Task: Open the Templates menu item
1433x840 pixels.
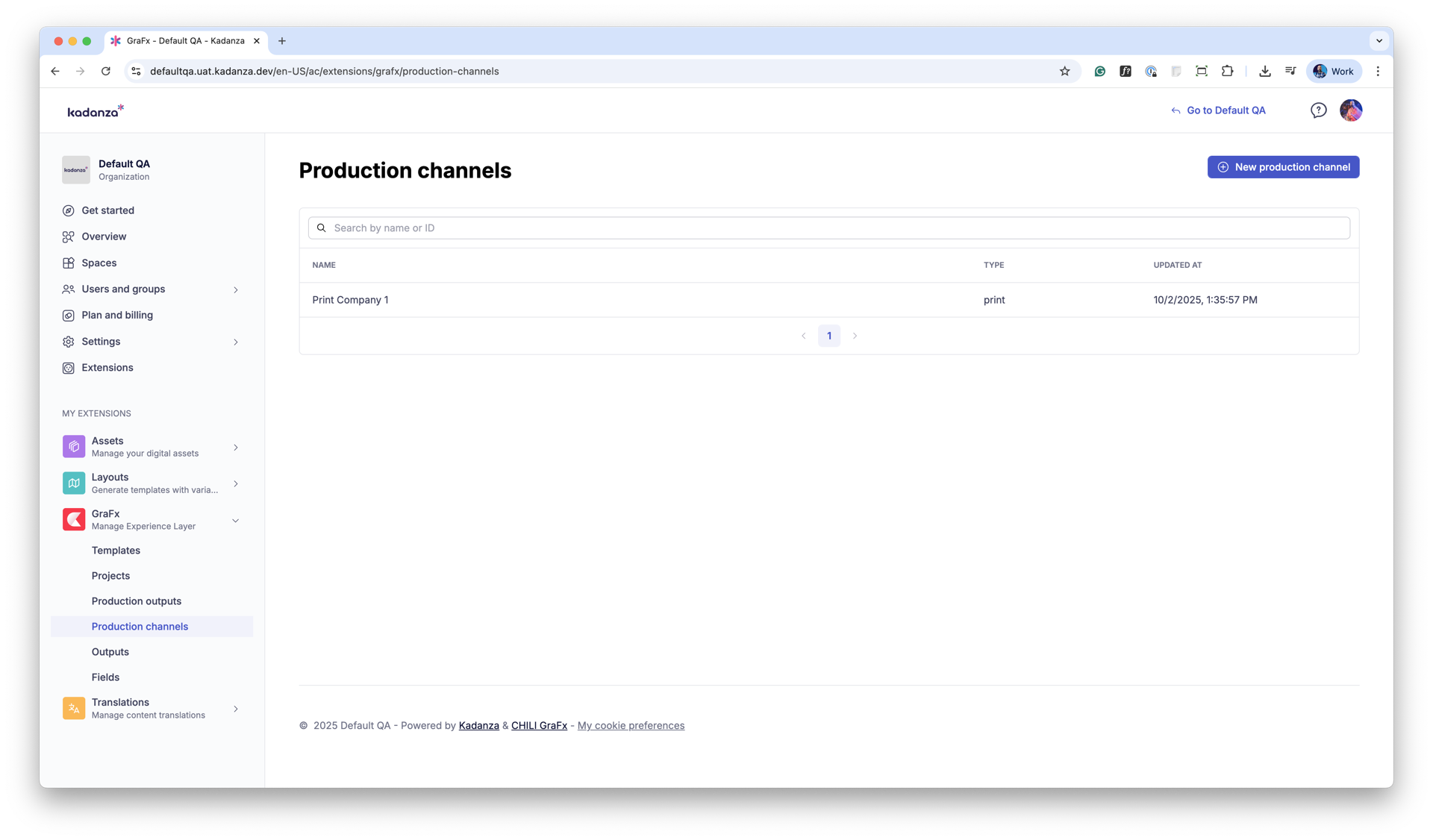Action: tap(116, 551)
